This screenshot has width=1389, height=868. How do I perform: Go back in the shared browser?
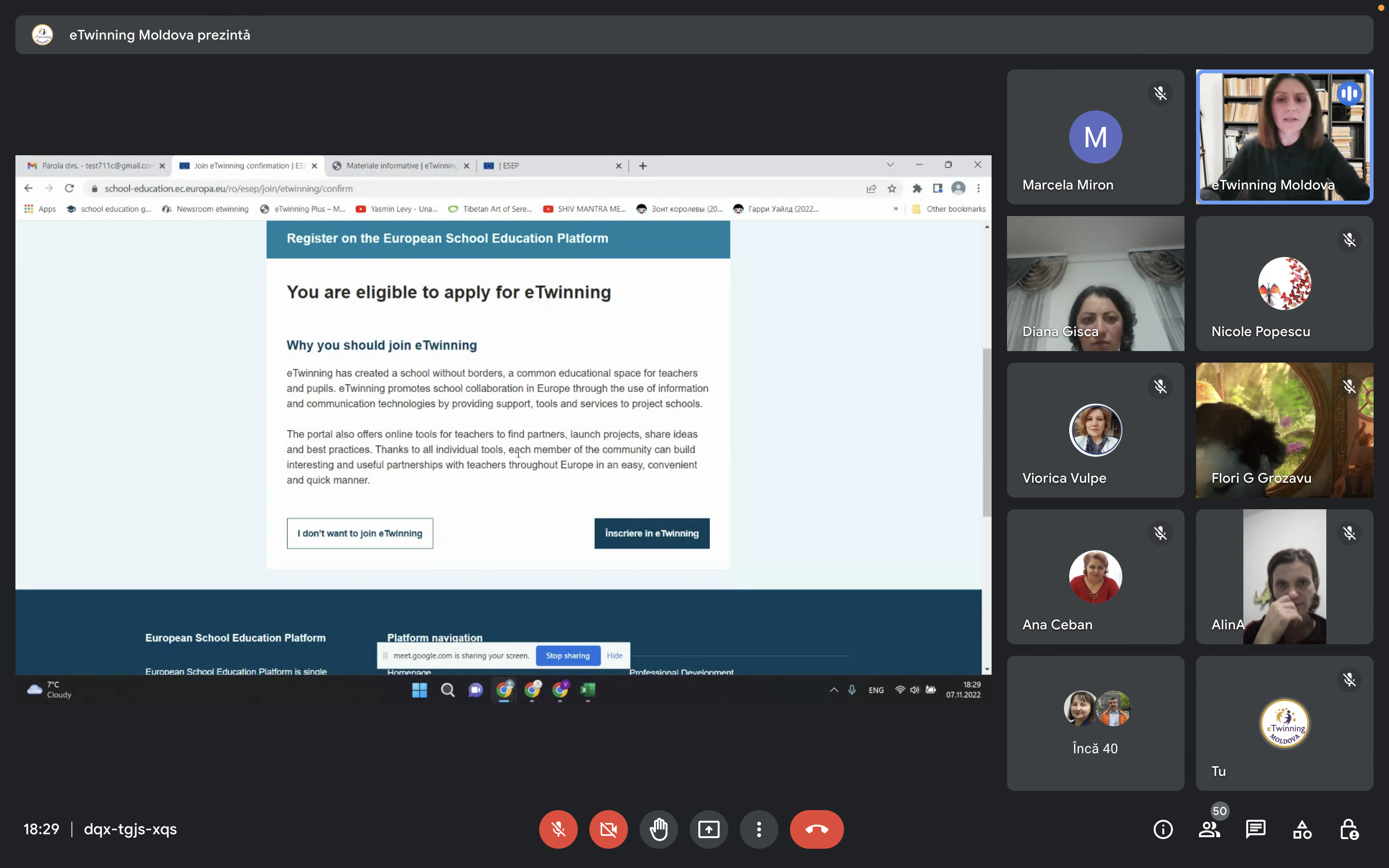28,188
